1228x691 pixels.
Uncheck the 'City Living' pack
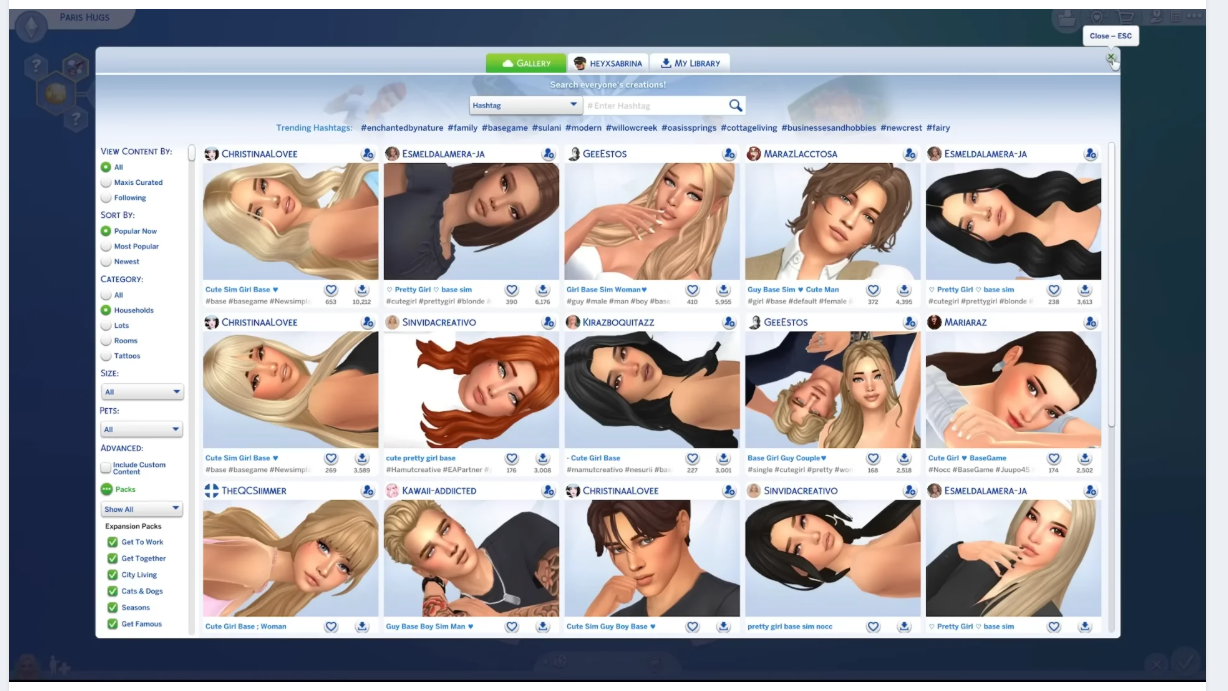113,575
